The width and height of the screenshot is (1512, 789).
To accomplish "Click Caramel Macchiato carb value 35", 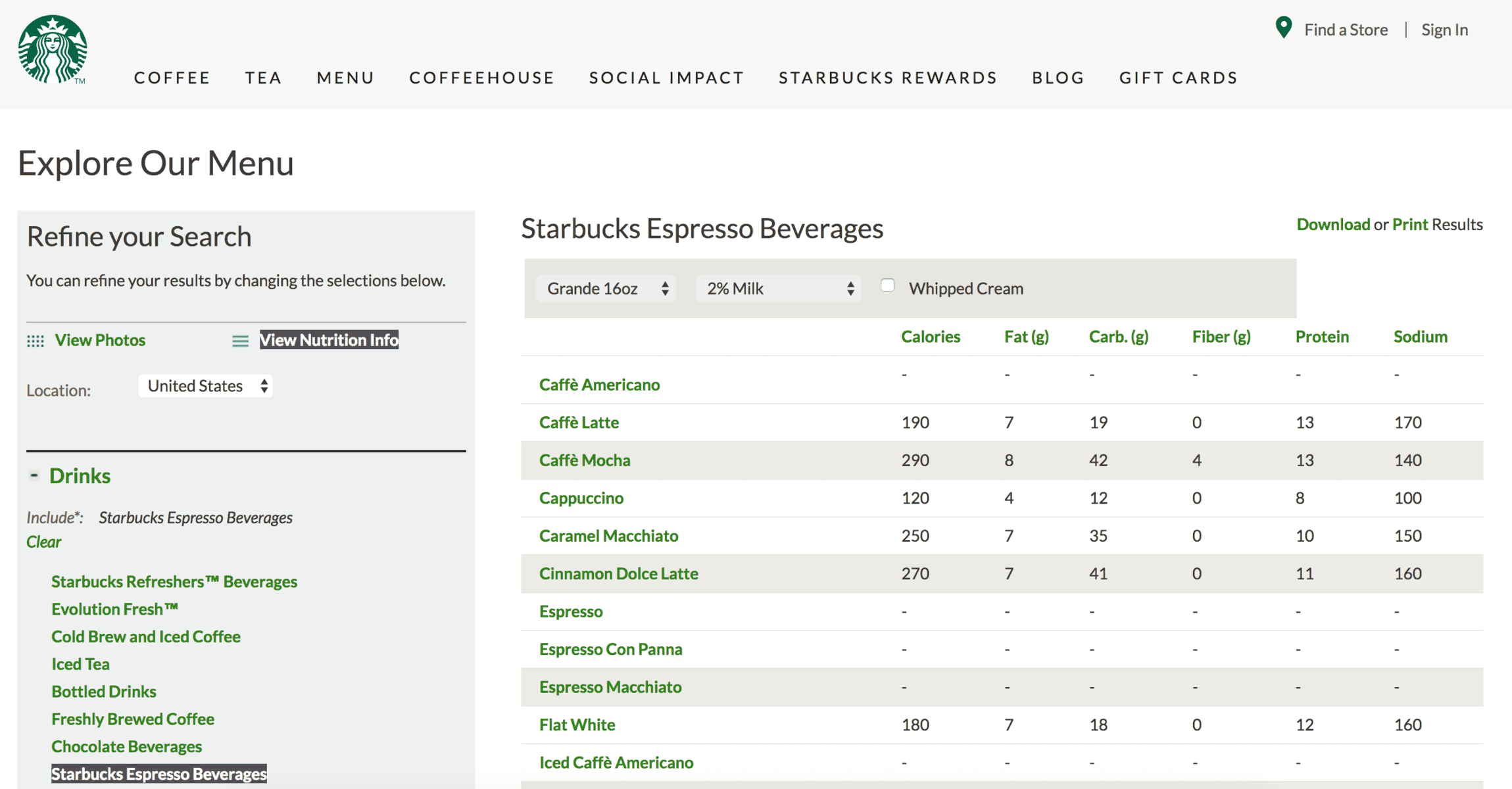I will tap(1098, 536).
